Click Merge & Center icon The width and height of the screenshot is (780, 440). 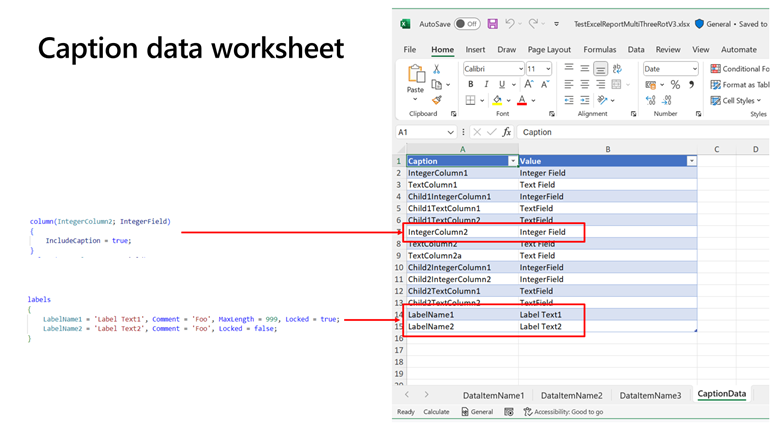pos(616,85)
